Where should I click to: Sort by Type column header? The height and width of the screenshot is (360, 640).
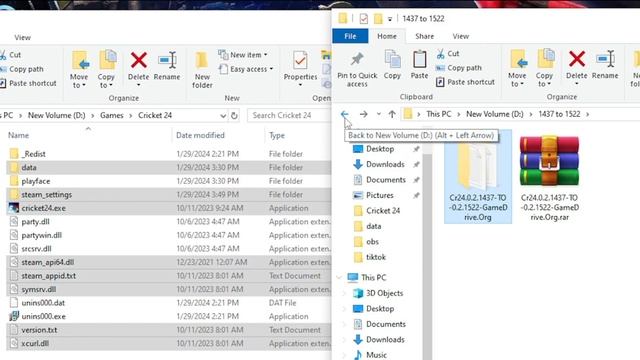pyautogui.click(x=277, y=136)
